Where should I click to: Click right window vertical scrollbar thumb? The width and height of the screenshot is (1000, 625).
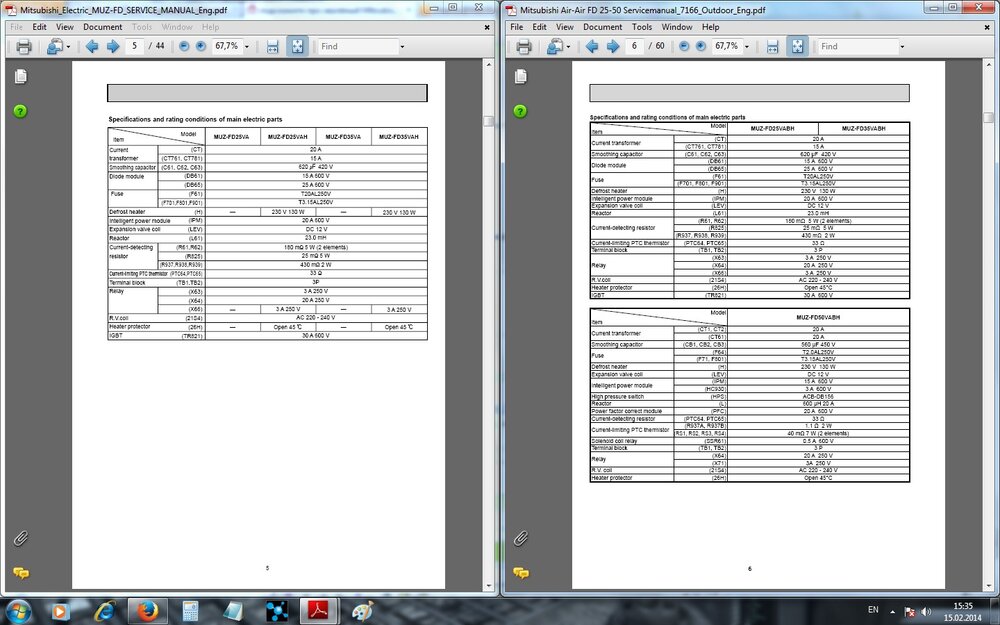(989, 117)
